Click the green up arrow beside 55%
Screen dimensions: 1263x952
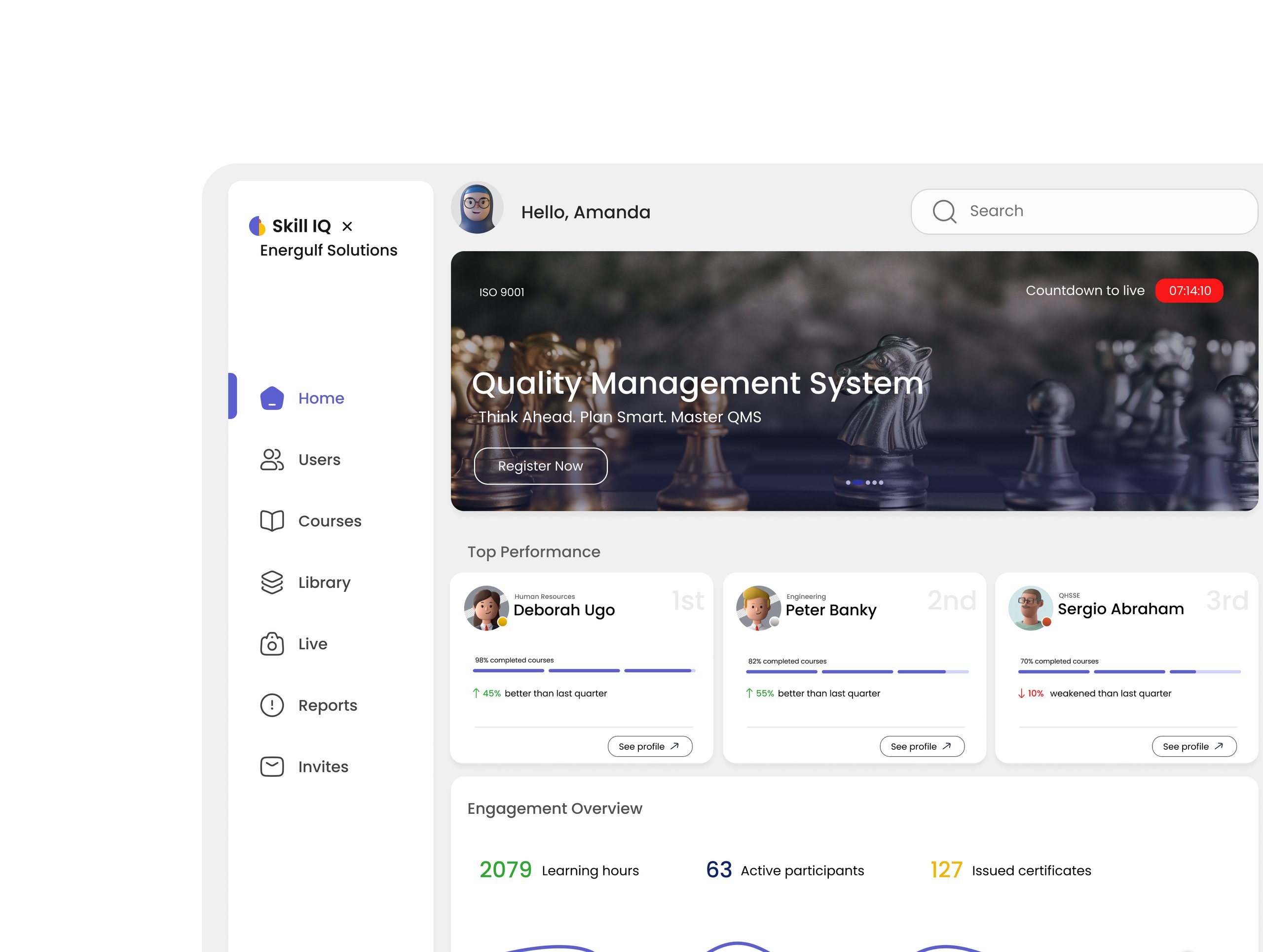pos(749,693)
